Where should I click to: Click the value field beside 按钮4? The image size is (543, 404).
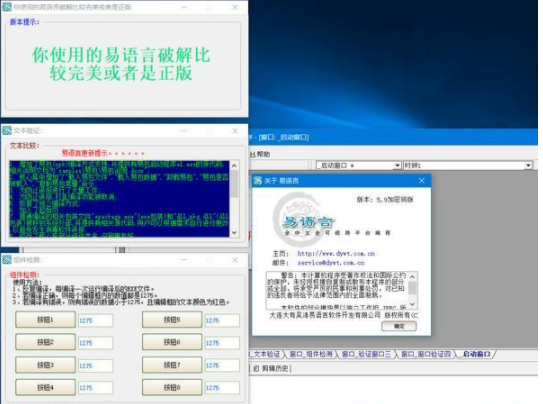(96, 388)
